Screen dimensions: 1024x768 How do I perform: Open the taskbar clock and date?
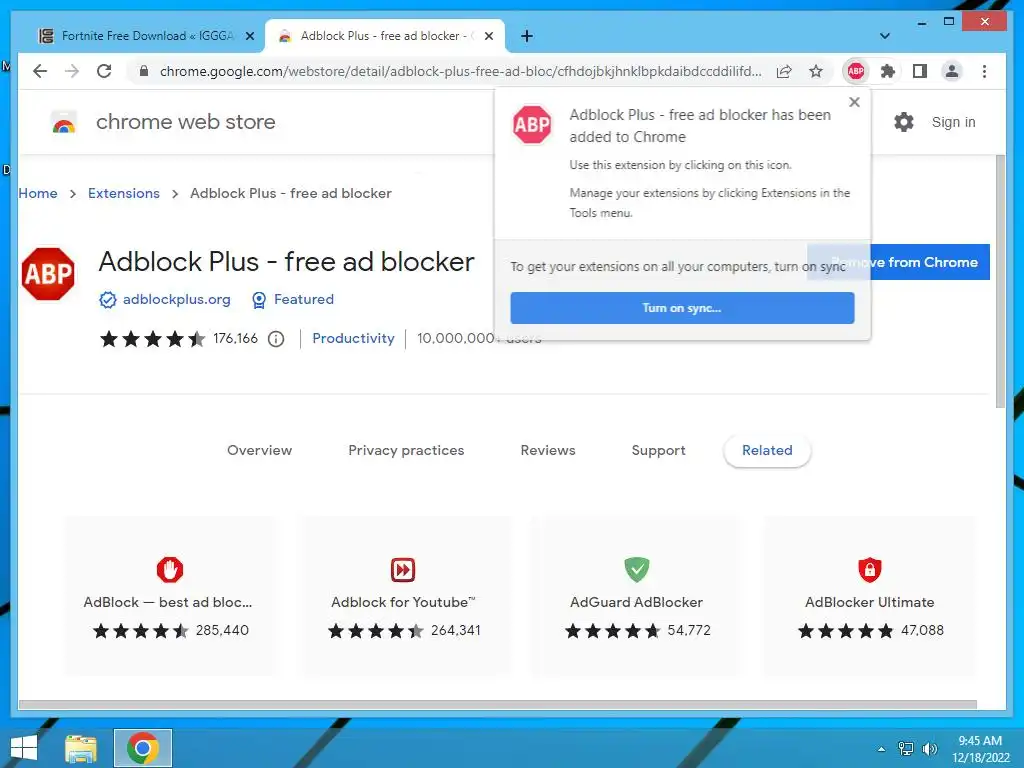point(980,749)
